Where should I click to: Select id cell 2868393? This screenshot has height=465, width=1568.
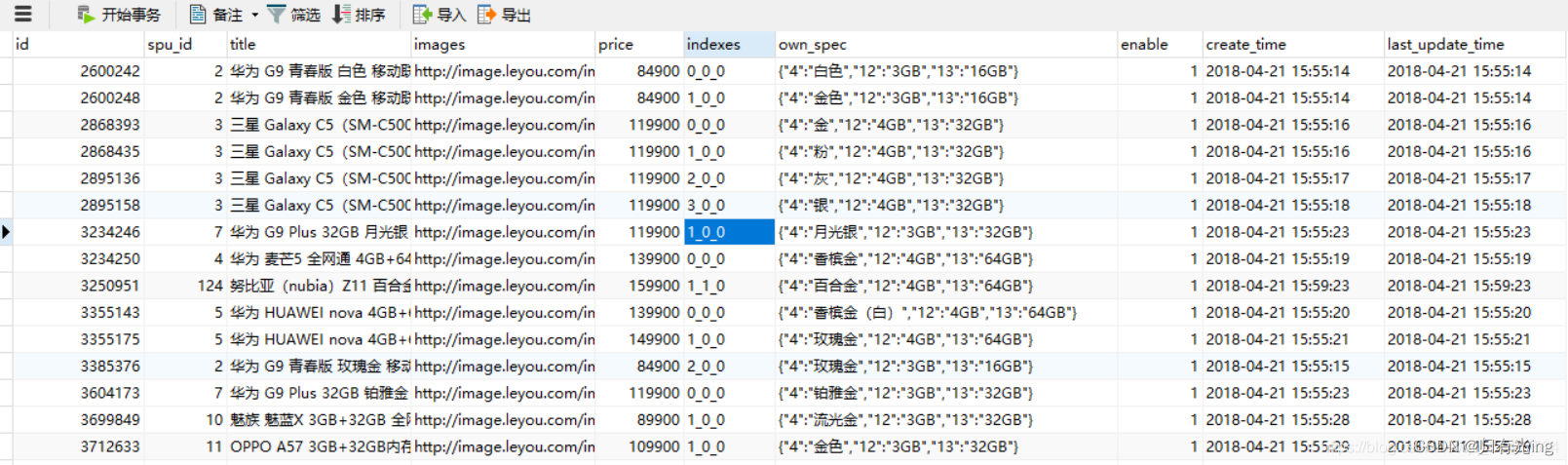tap(79, 125)
